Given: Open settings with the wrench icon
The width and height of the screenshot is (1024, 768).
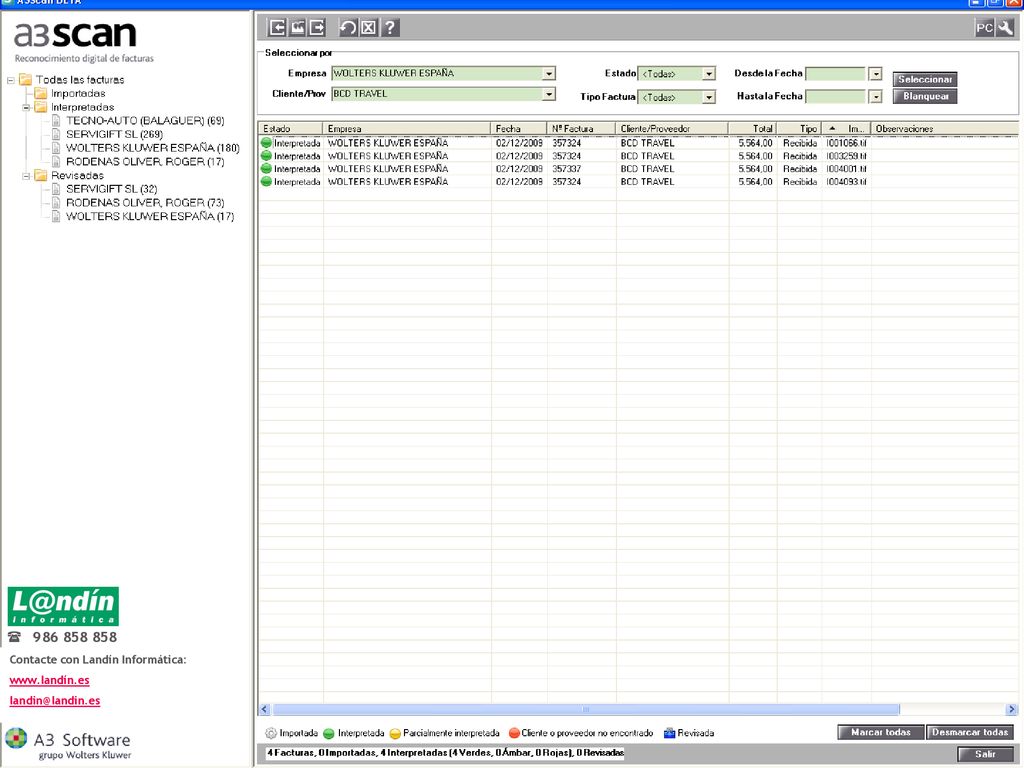Looking at the screenshot, I should (1006, 27).
